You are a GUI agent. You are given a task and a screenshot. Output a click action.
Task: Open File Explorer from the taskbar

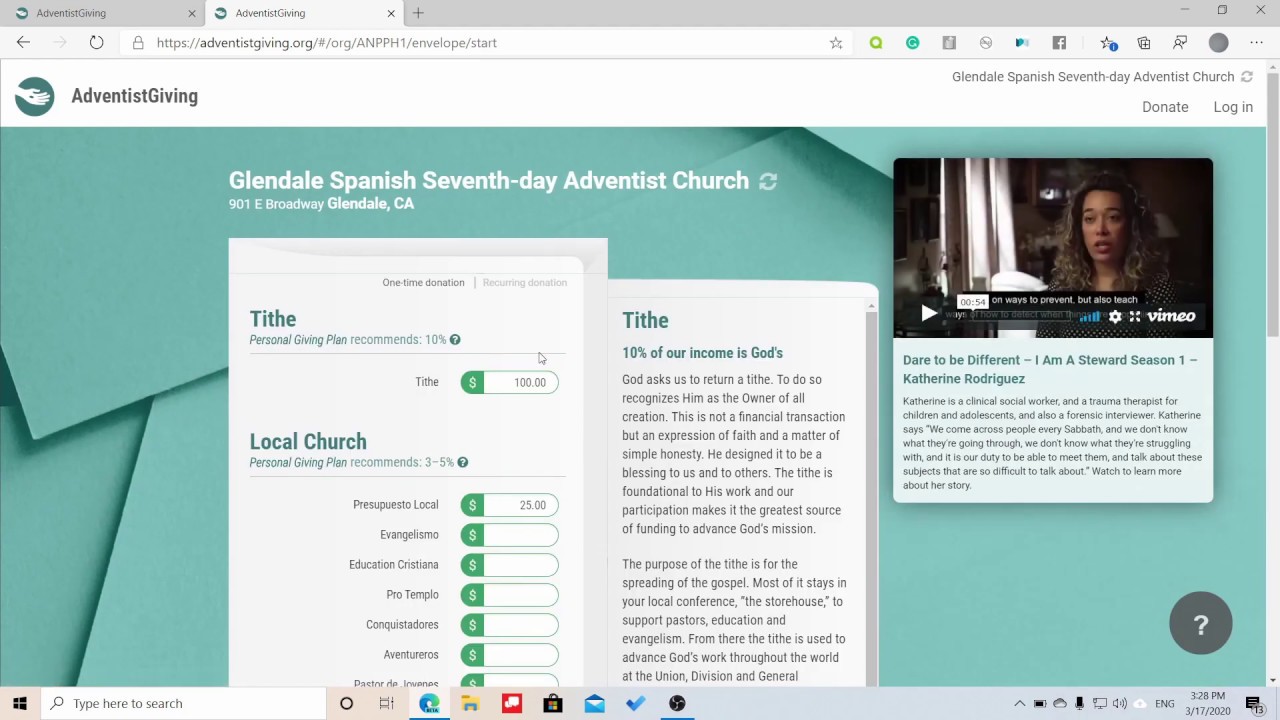click(470, 703)
